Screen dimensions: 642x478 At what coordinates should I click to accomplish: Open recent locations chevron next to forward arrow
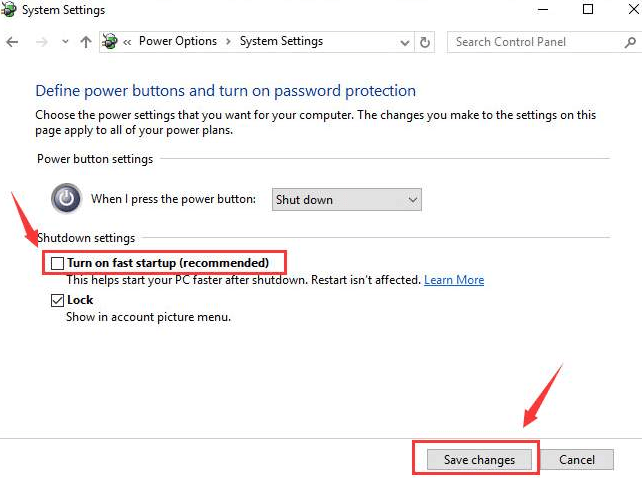pyautogui.click(x=65, y=42)
